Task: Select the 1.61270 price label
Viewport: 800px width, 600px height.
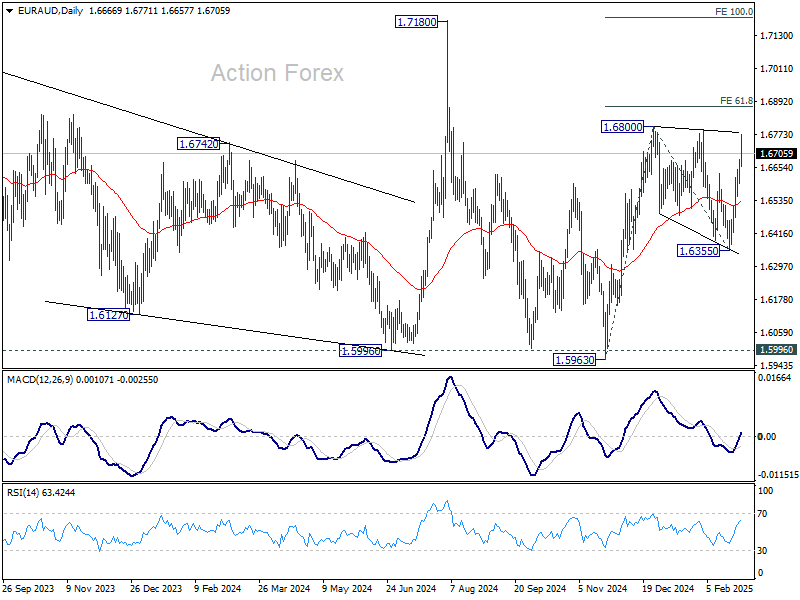Action: 109,315
